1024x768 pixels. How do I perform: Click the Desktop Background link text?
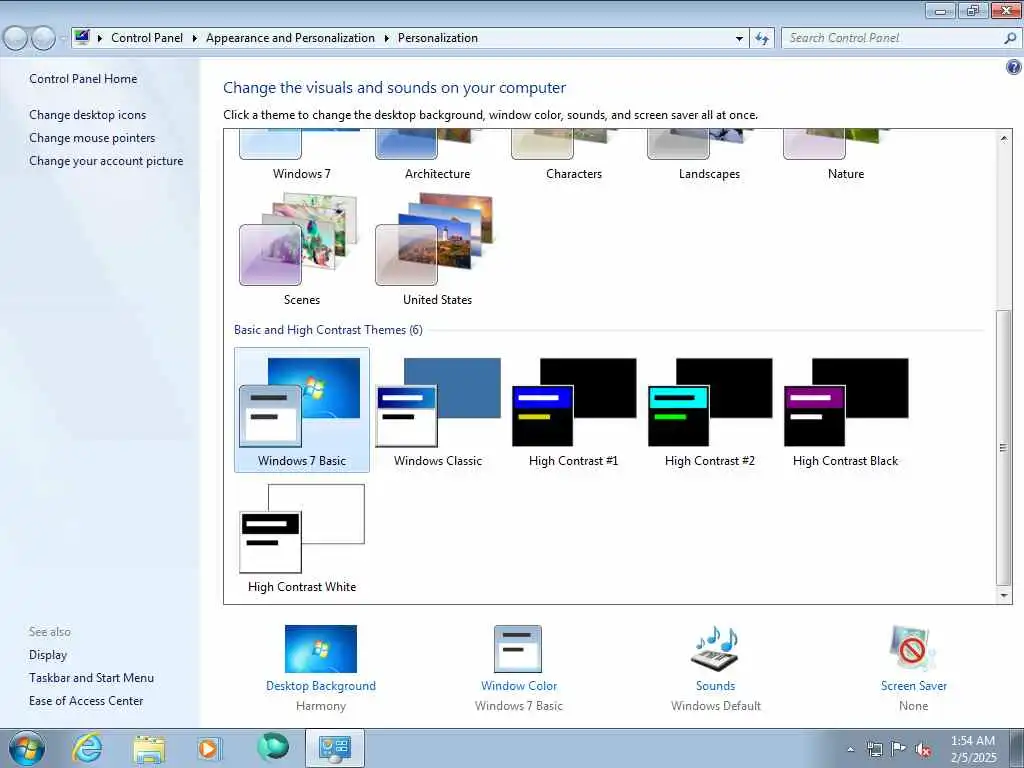click(x=321, y=686)
